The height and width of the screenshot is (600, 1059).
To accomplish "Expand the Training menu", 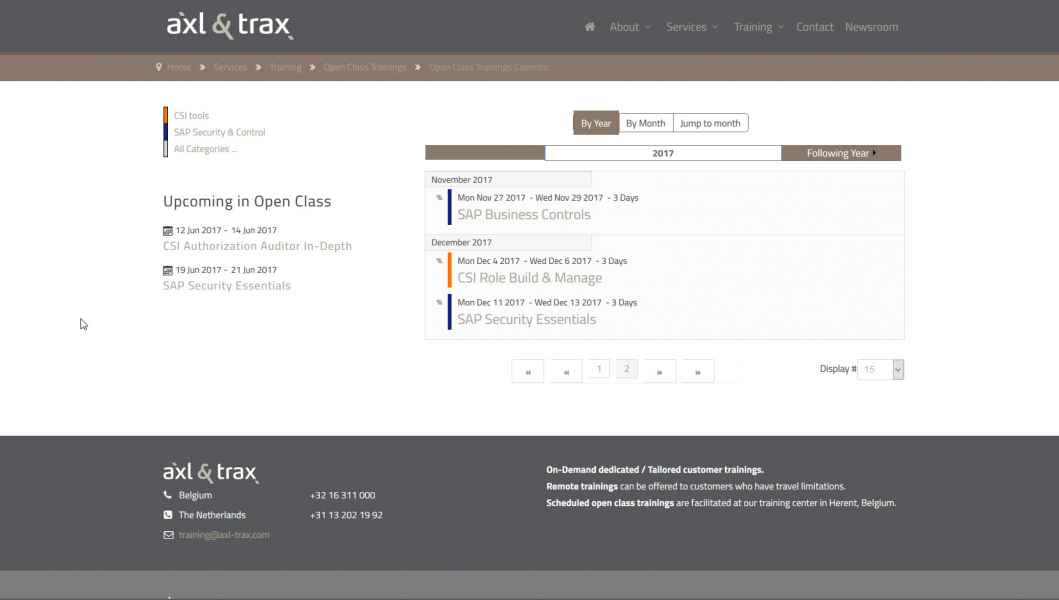I will pyautogui.click(x=759, y=27).
